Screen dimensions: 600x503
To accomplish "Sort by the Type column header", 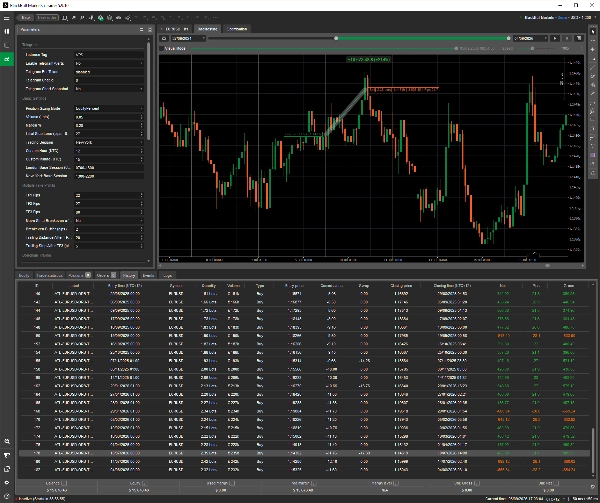I will coord(260,286).
